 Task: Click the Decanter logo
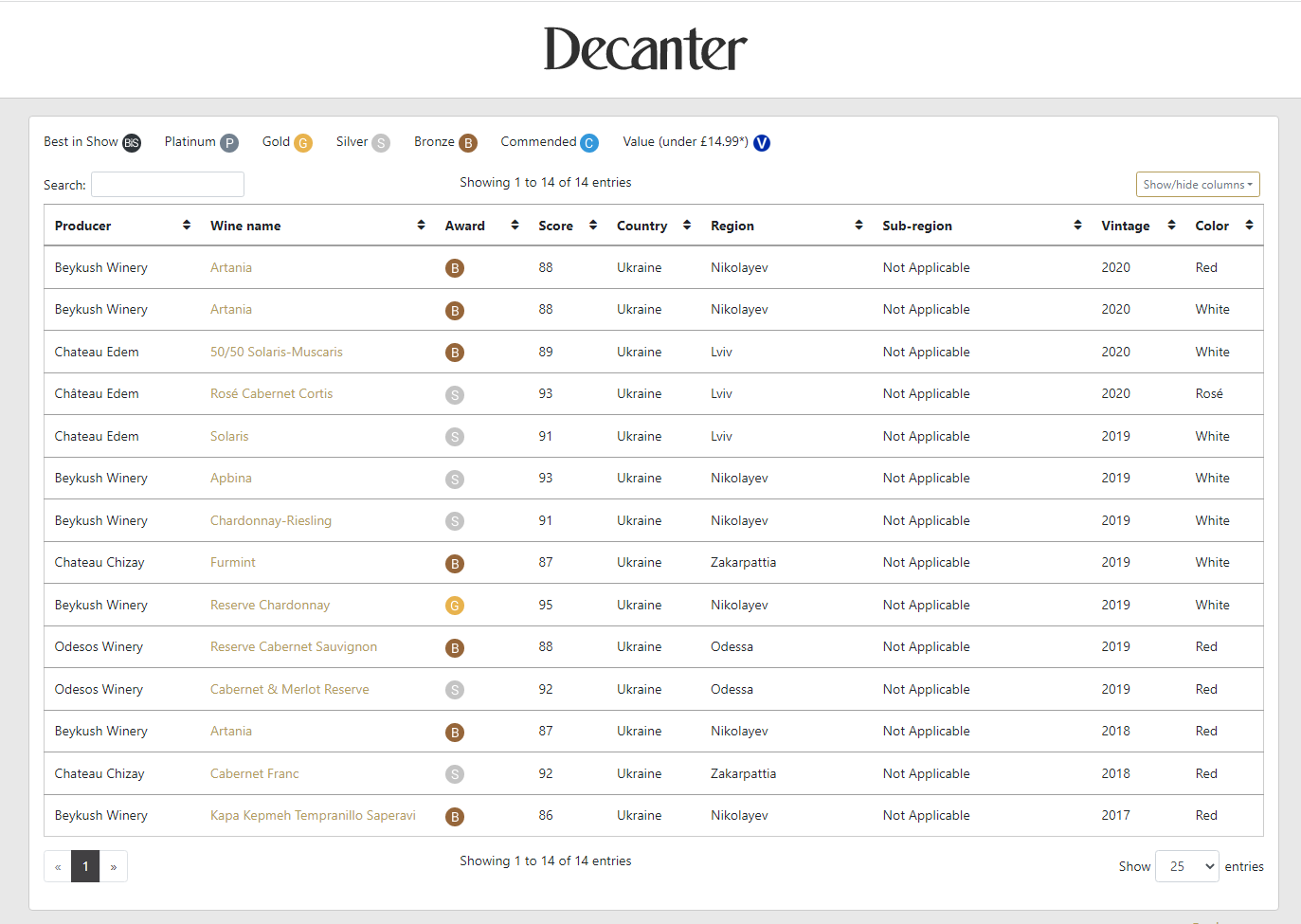645,49
